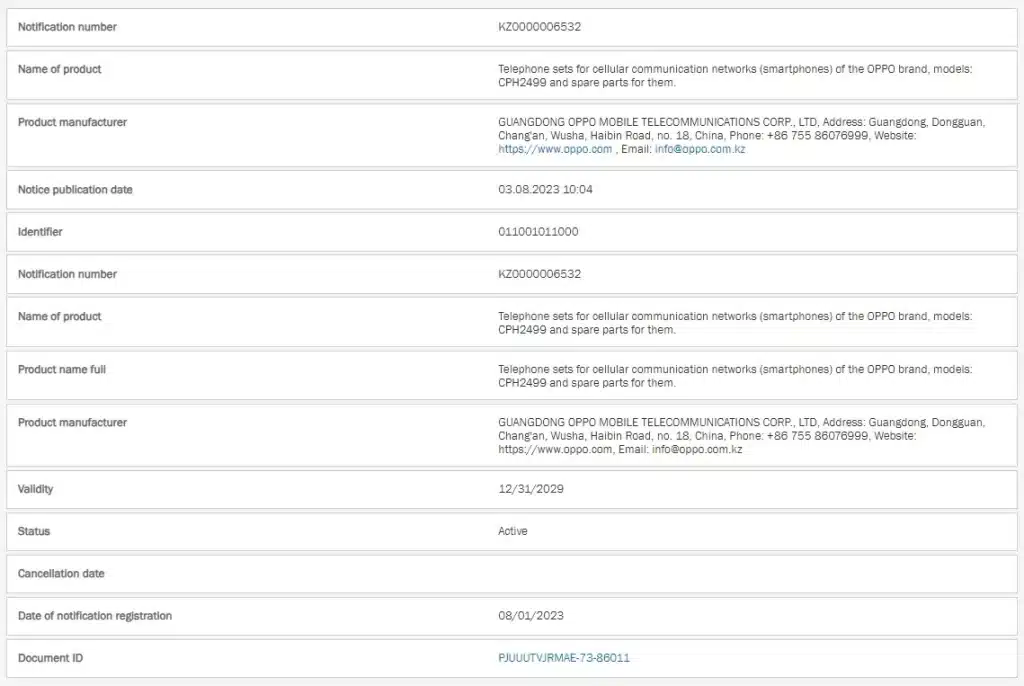1024x686 pixels.
Task: Click the 'Product name full' label
Action: pyautogui.click(x=62, y=370)
